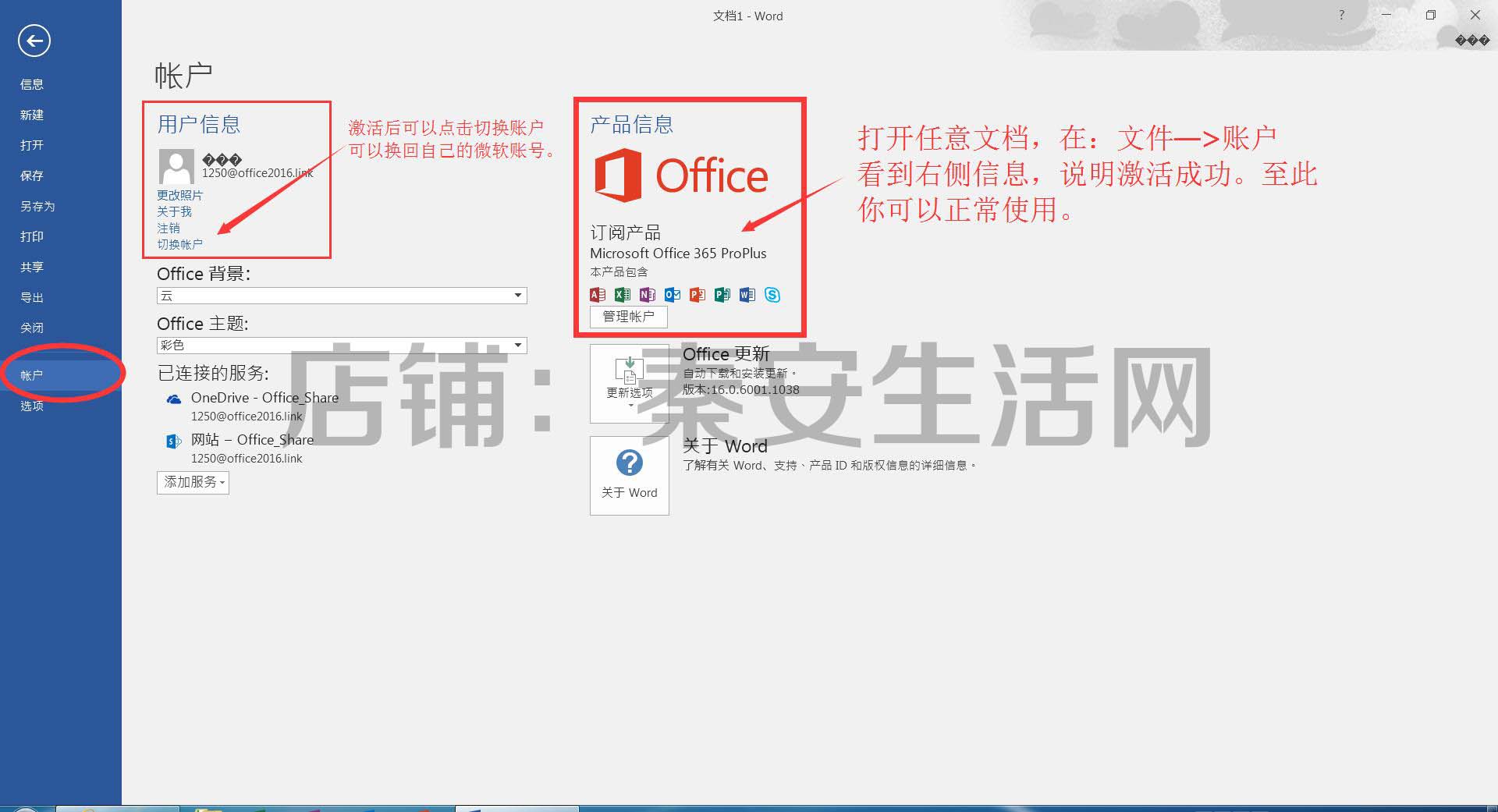This screenshot has width=1498, height=812.
Task: Click the Excel app icon
Action: click(x=623, y=295)
